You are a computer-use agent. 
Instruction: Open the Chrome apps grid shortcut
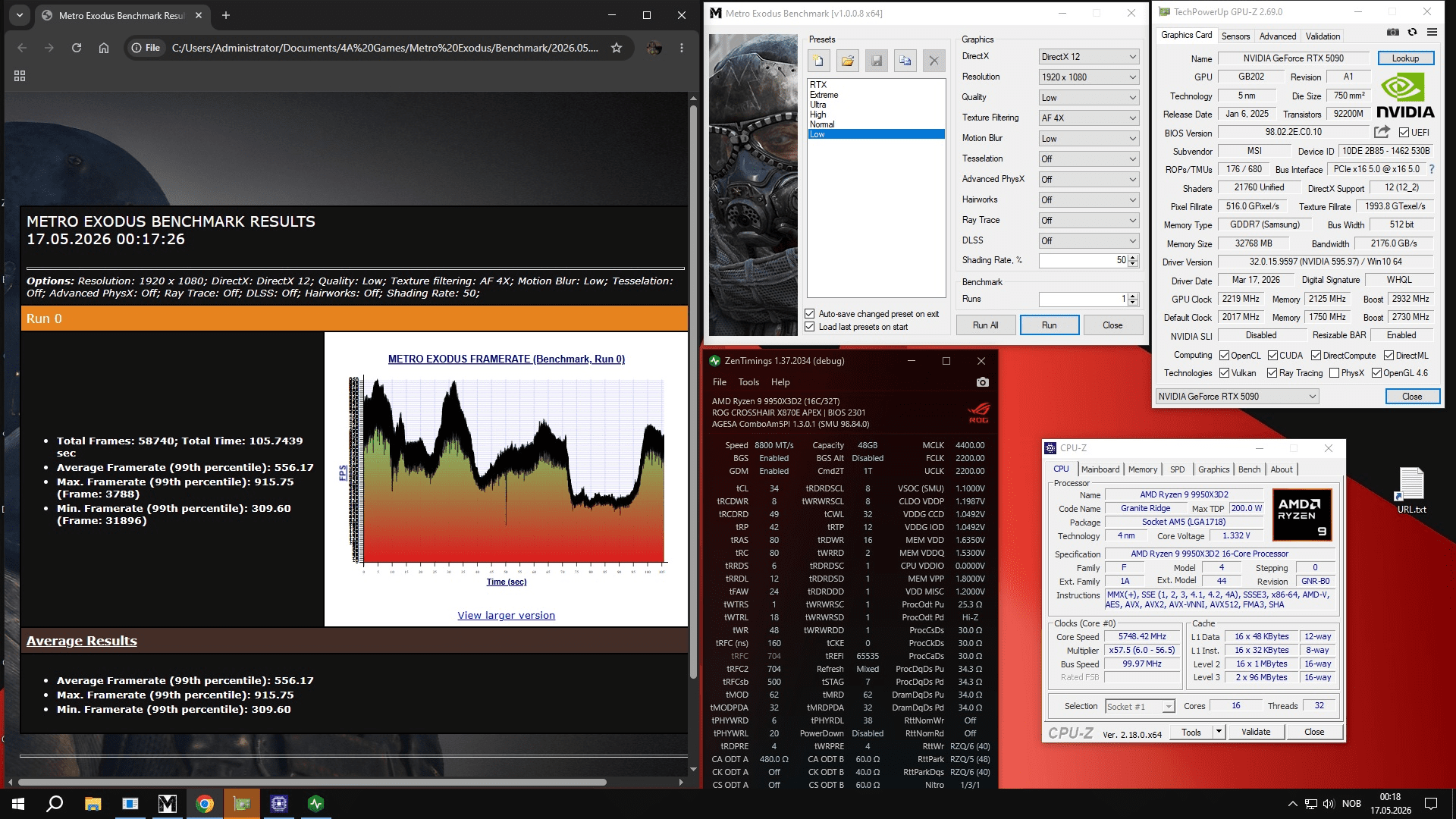point(20,76)
